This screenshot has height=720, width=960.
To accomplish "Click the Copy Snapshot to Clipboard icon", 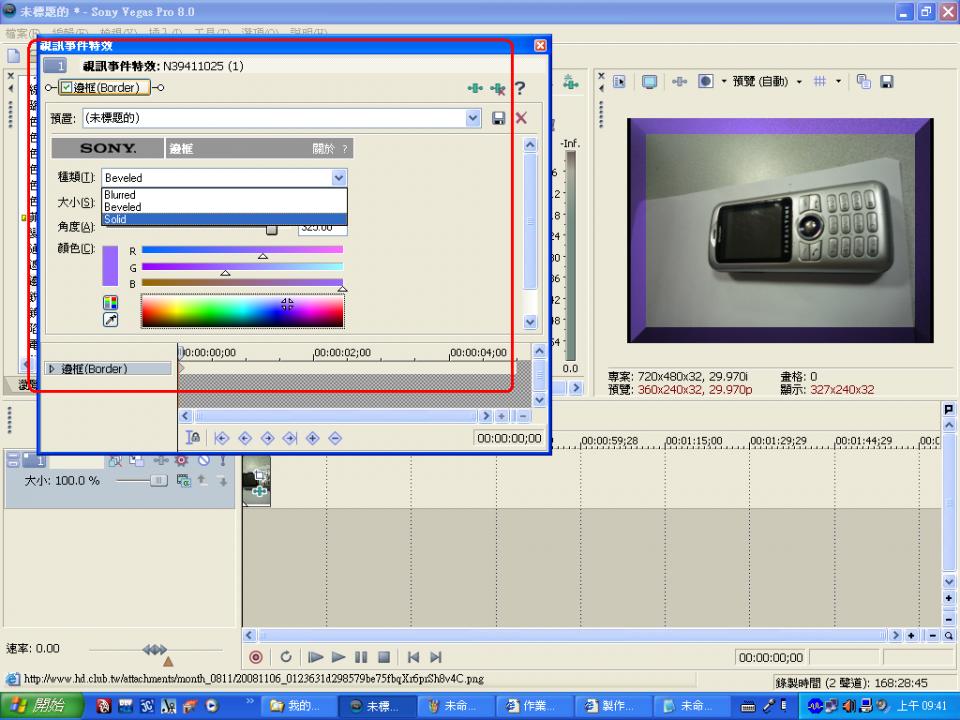I will click(x=864, y=82).
